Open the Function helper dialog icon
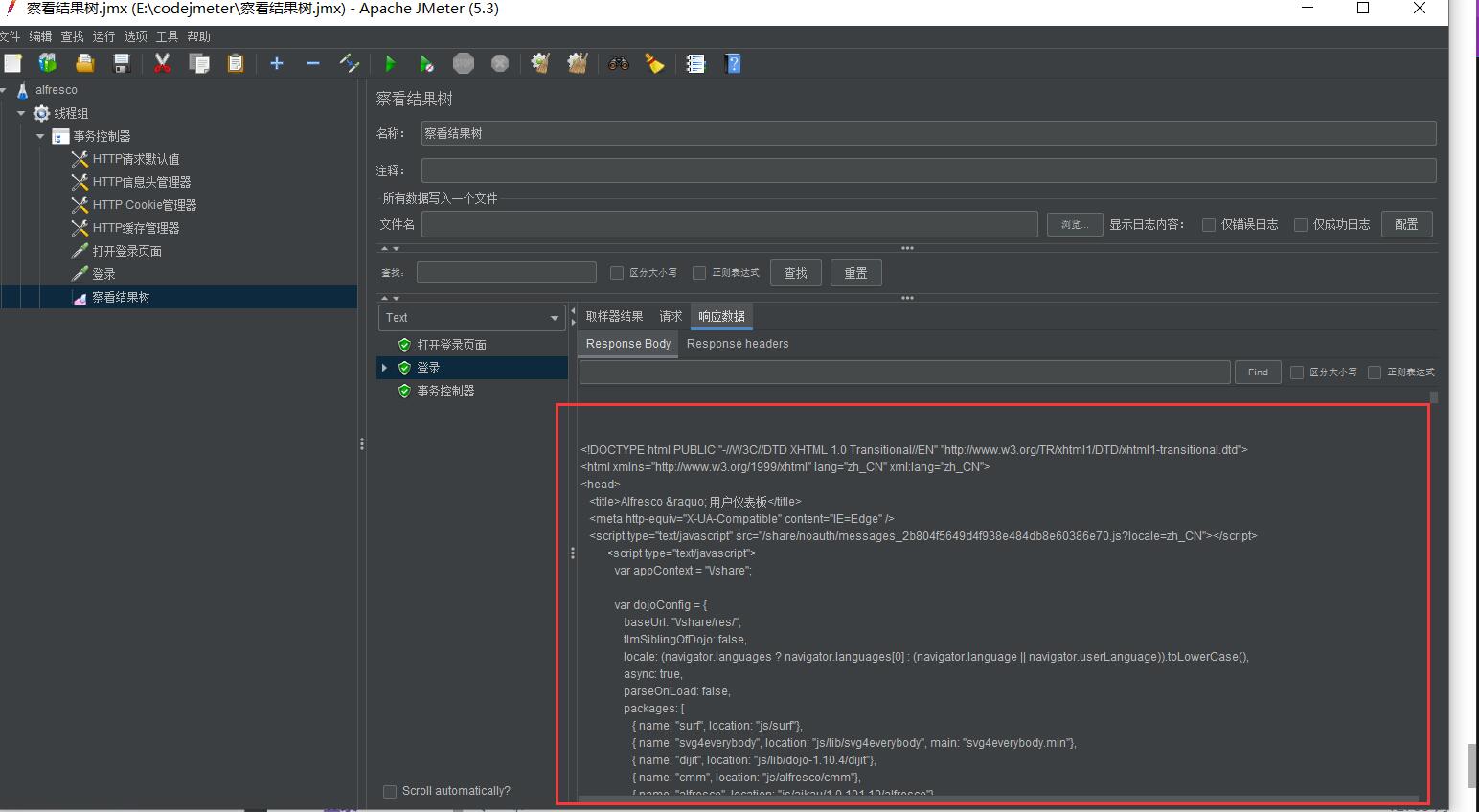Viewport: 1479px width, 812px height. click(696, 63)
